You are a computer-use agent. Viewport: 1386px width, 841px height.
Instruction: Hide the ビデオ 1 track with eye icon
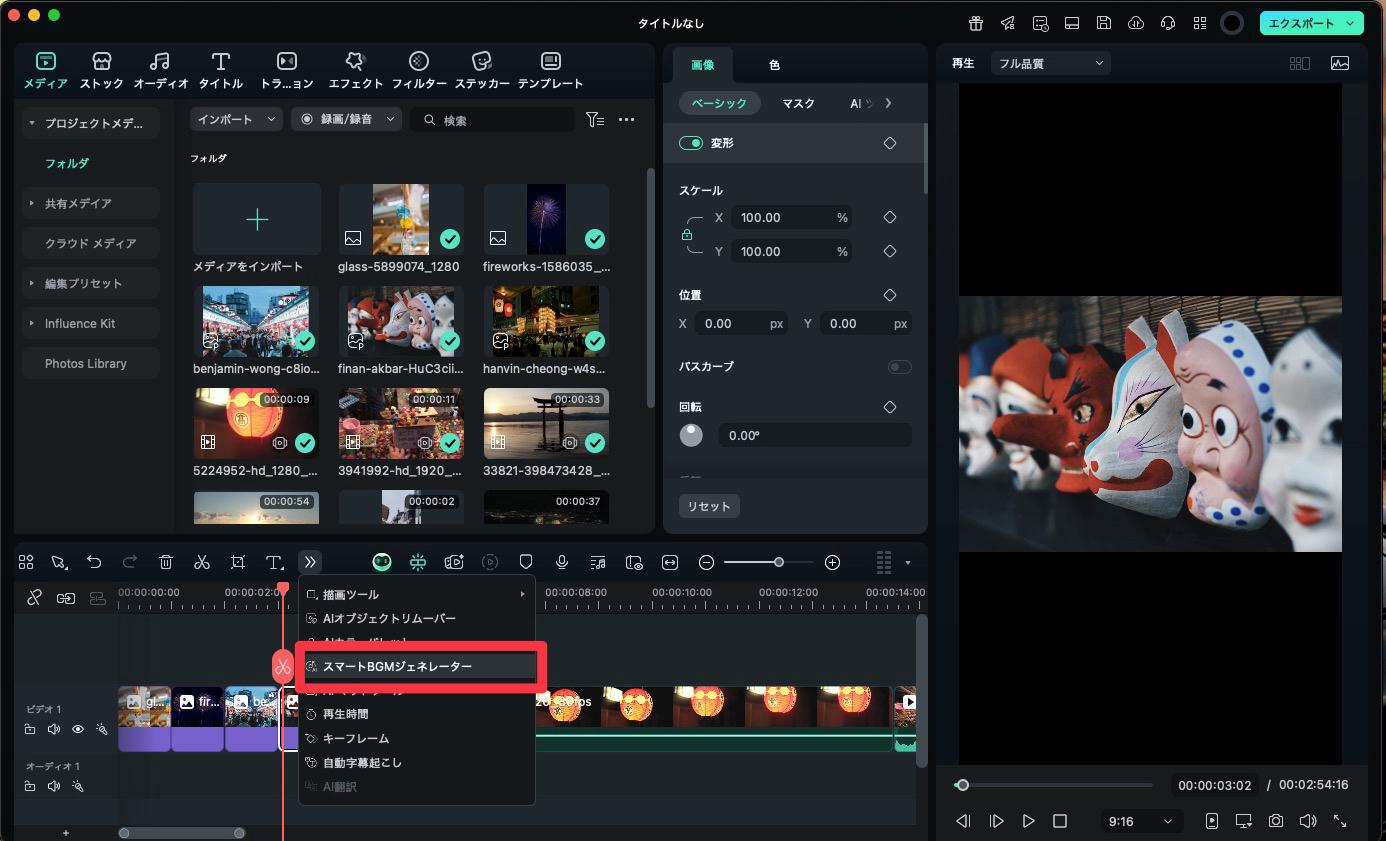[x=78, y=729]
